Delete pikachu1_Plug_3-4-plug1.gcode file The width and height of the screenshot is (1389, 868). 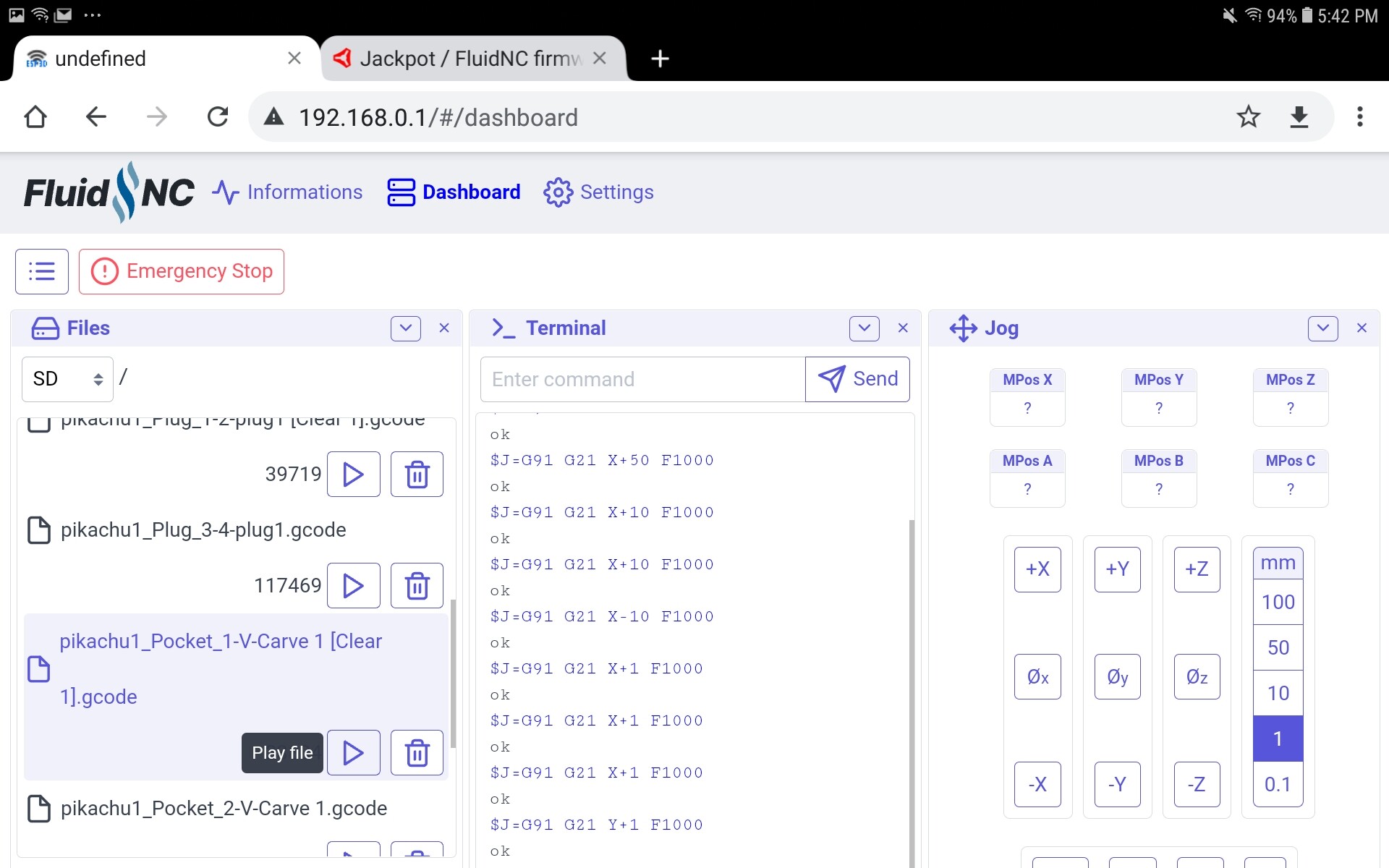(x=417, y=585)
